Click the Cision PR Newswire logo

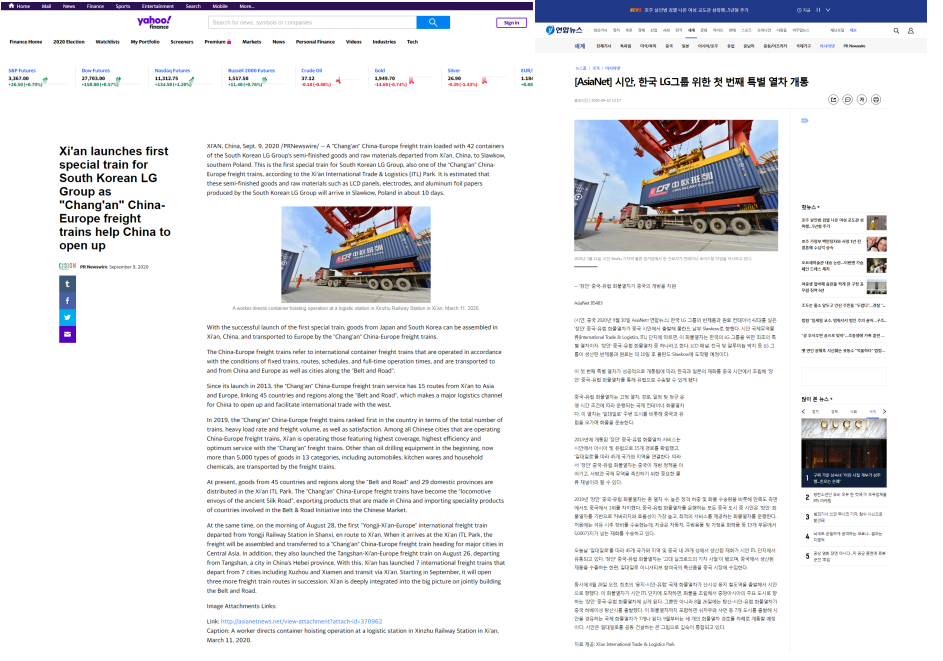click(67, 266)
